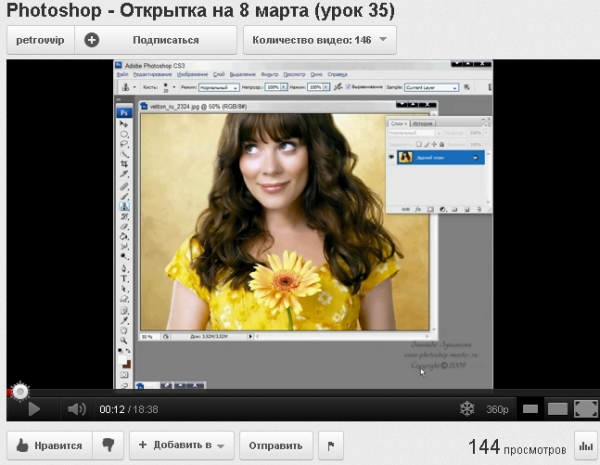The image size is (600, 465).
Task: Select the Crop tool
Action: tap(124, 164)
